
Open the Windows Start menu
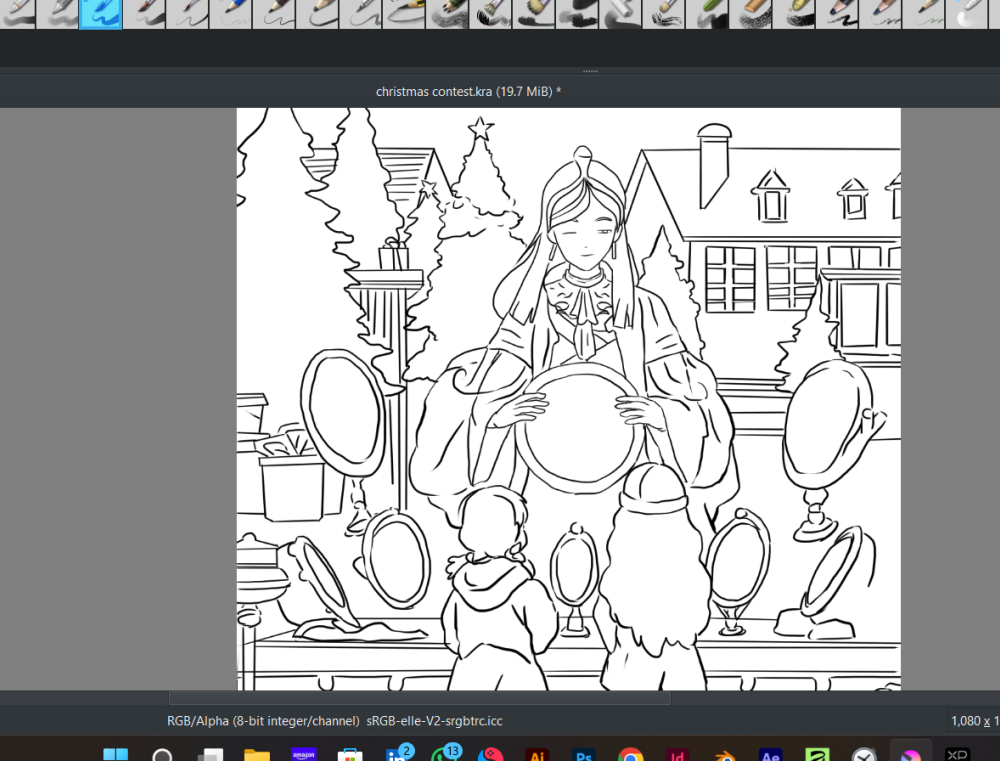(x=116, y=756)
